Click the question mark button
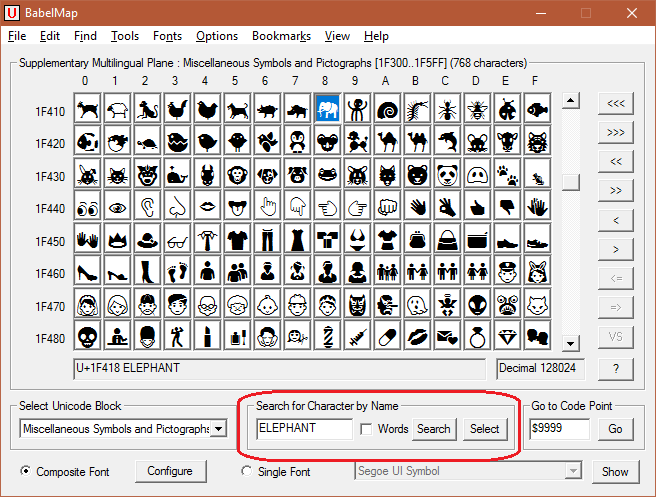Screen dimensions: 656x497 point(615,369)
